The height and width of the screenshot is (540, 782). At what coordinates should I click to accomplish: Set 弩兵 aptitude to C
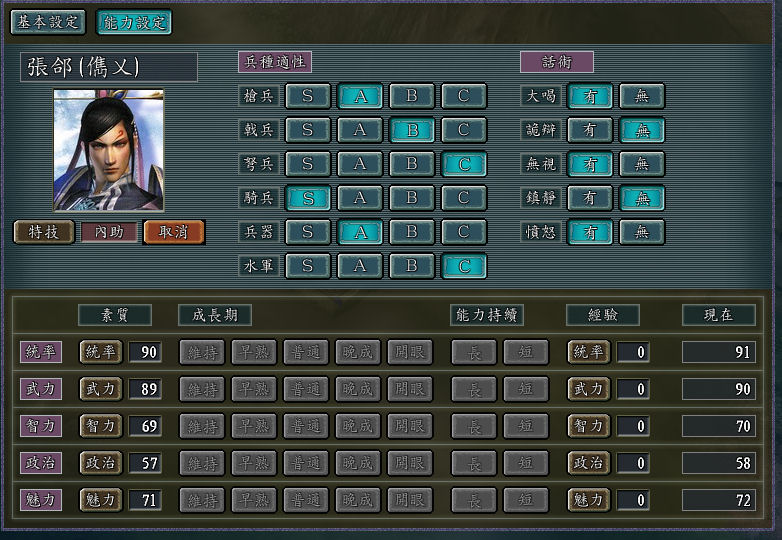464,164
